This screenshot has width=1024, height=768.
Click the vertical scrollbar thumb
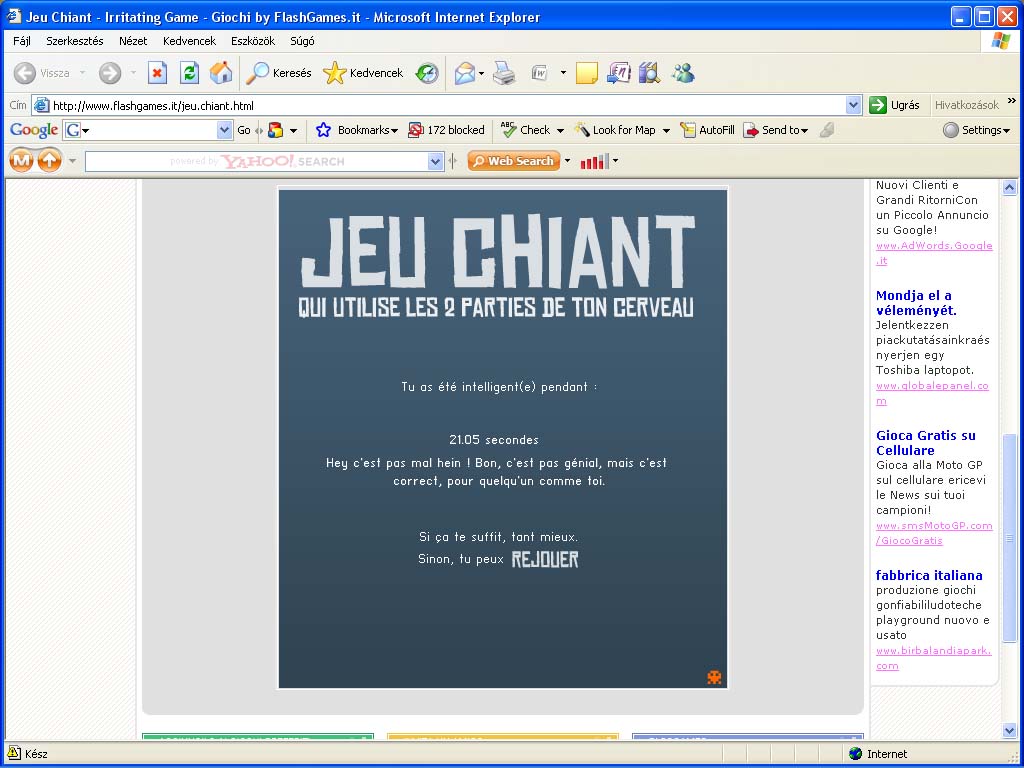(x=1009, y=537)
